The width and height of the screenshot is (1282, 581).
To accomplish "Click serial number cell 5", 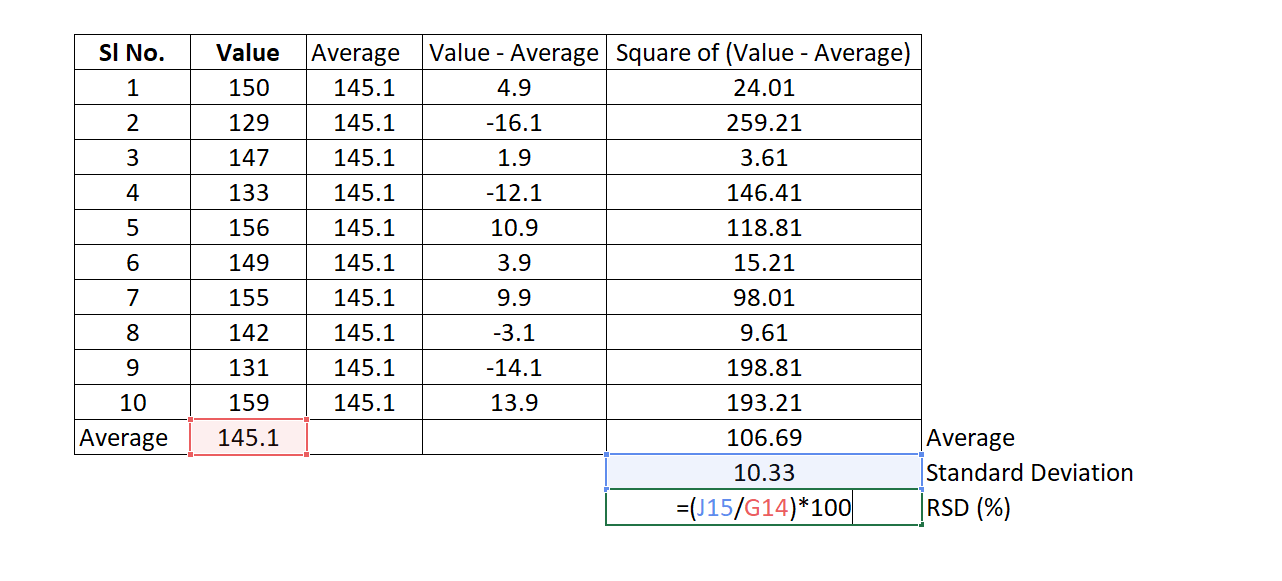I will 132,227.
